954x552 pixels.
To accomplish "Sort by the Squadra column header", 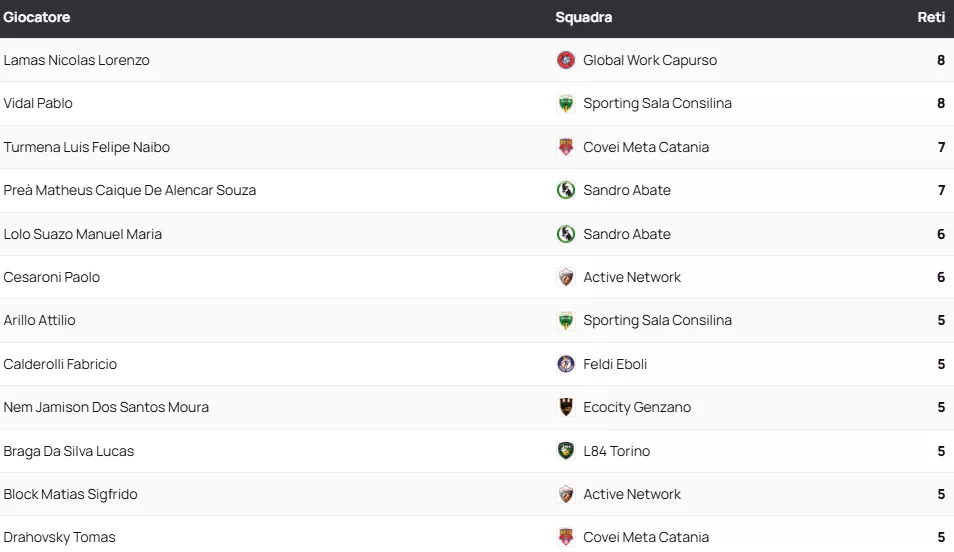I will point(584,17).
